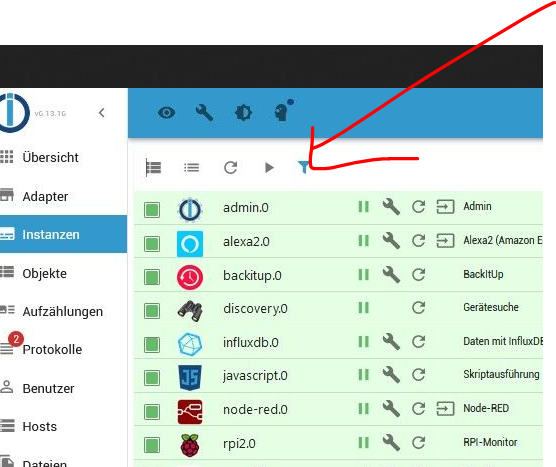Screen dimensions: 556x467
Task: Restart the alexa2.0 instance
Action: click(x=419, y=240)
